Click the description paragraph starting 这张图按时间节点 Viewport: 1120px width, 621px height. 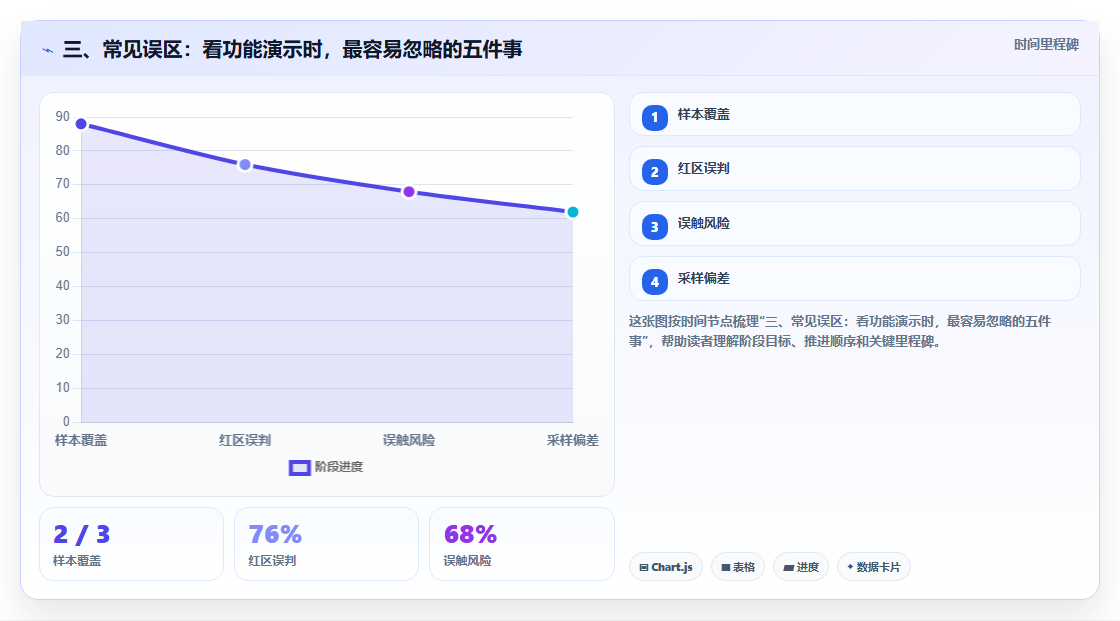[x=840, y=331]
